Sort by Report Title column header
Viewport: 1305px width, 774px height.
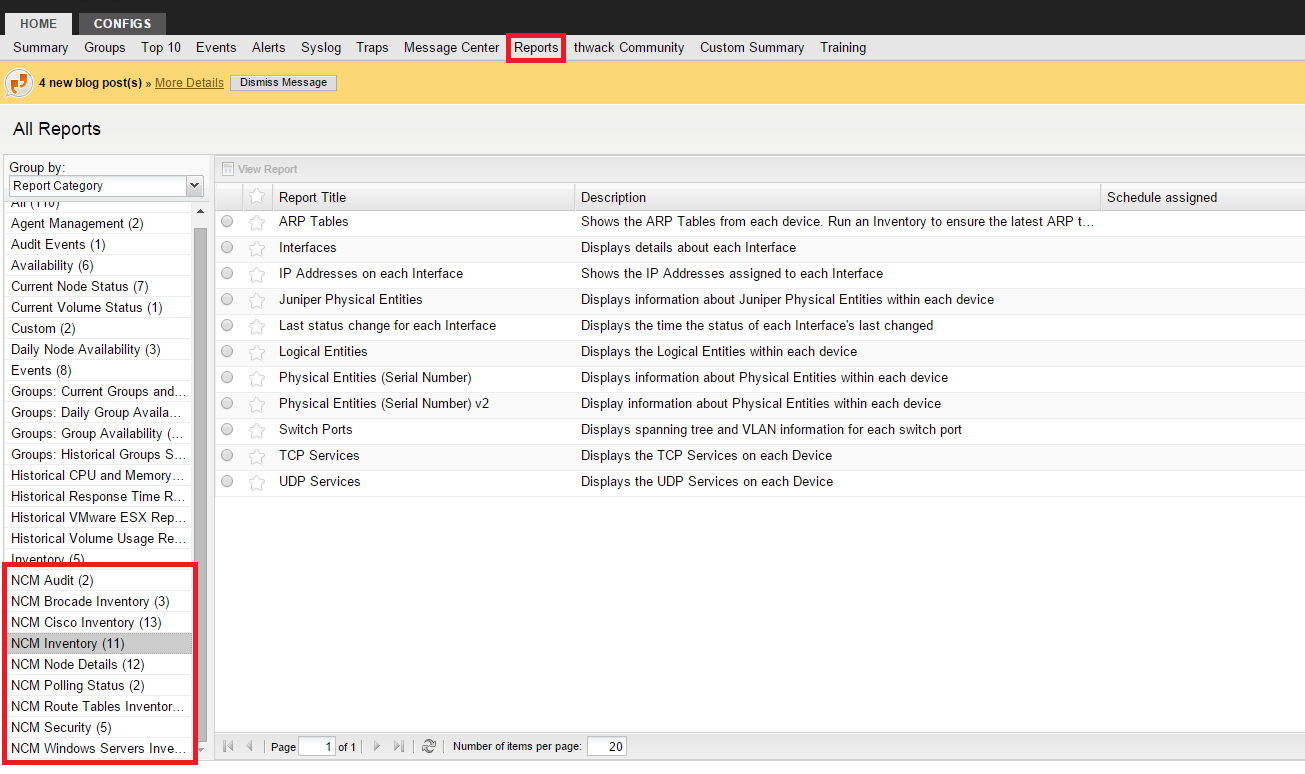[423, 198]
